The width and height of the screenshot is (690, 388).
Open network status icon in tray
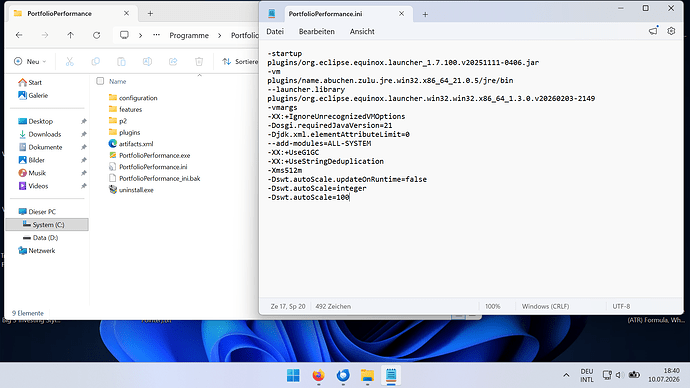[607, 375]
